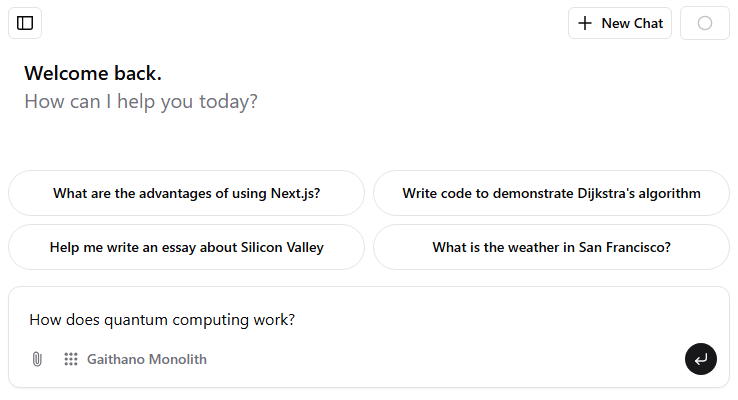The height and width of the screenshot is (400, 738).
Task: Click the circle icon in the top-right corner
Action: [705, 23]
